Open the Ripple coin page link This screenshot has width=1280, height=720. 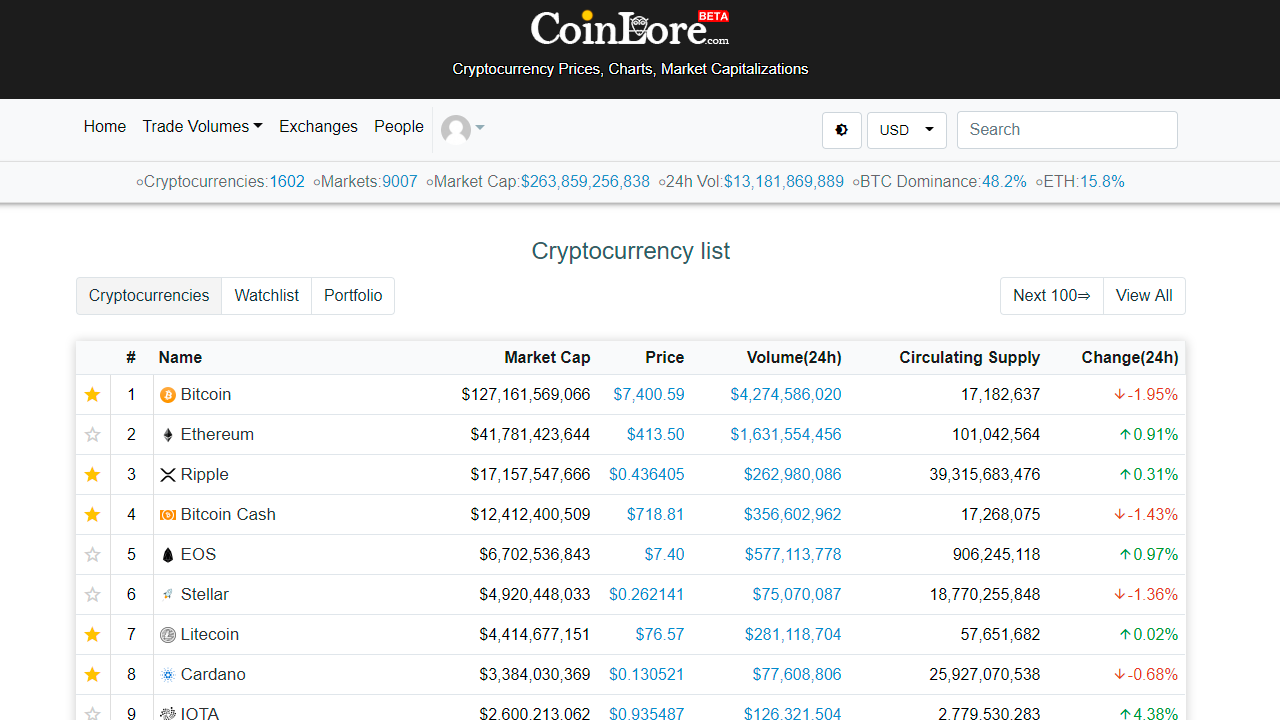pos(205,475)
